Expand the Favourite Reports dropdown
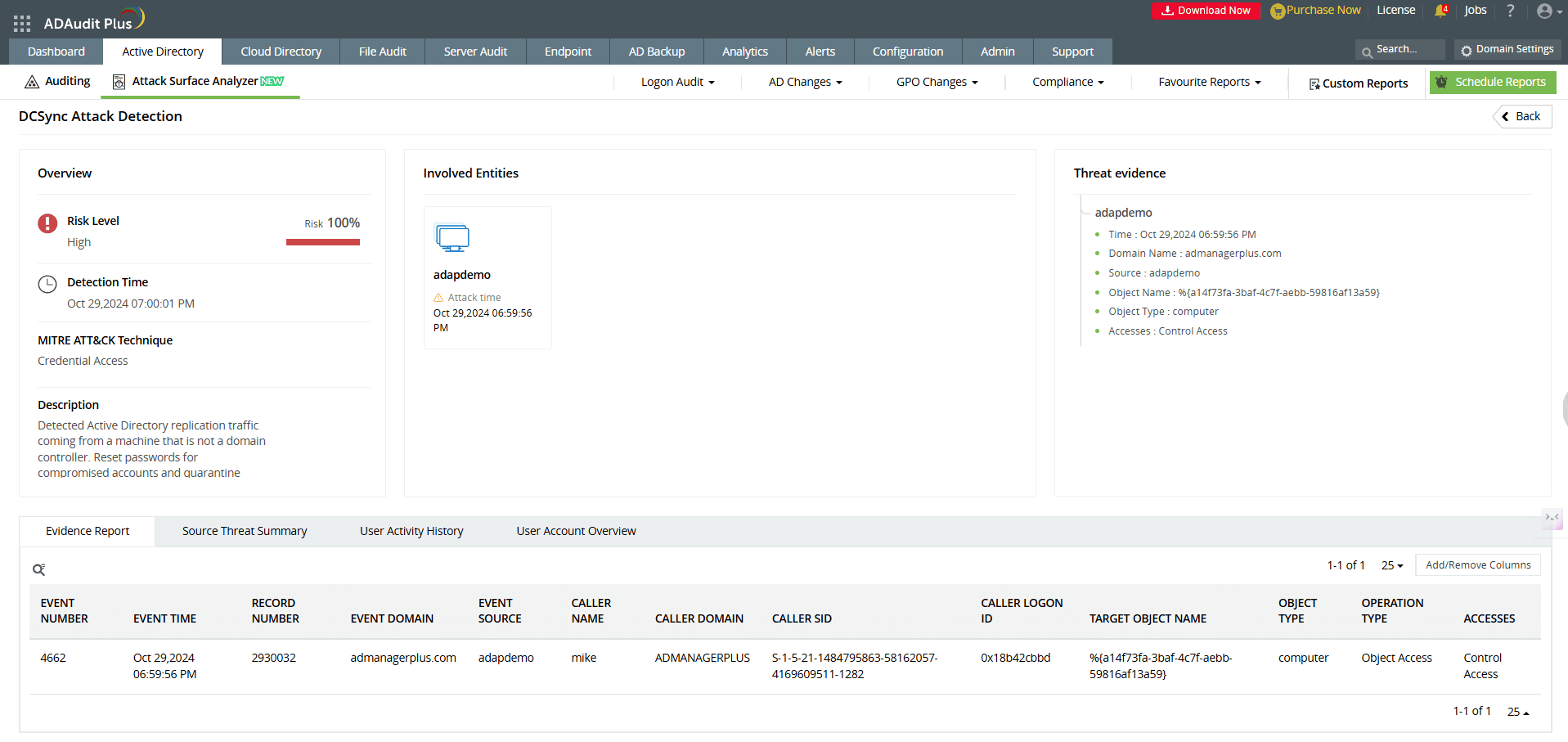The image size is (1568, 742). (x=1210, y=82)
